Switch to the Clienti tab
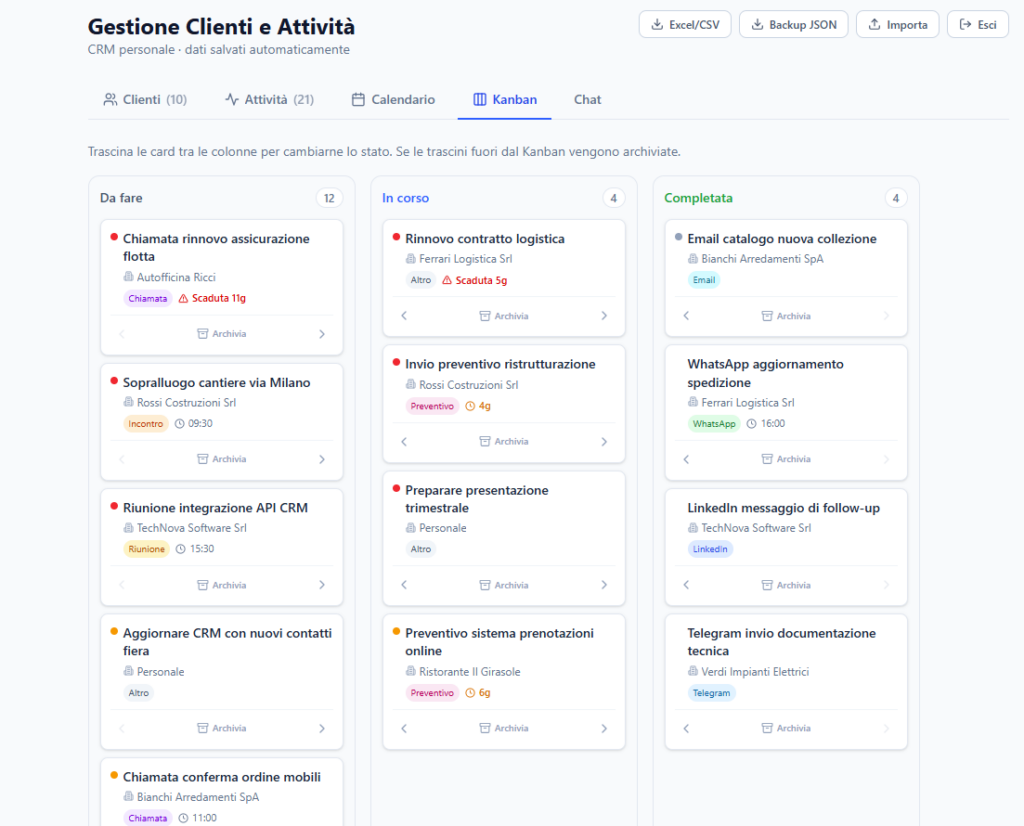Screen dimensions: 1024x826 [145, 99]
